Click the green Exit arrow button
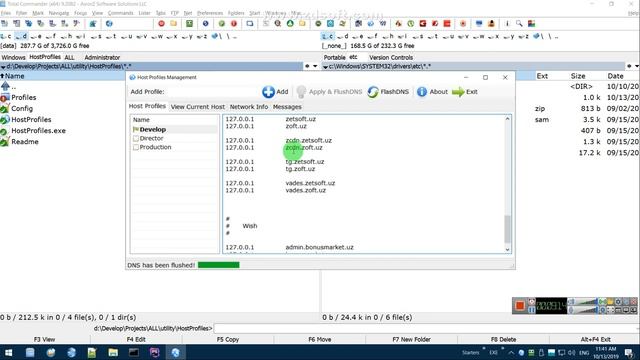The height and width of the screenshot is (360, 640). point(465,92)
